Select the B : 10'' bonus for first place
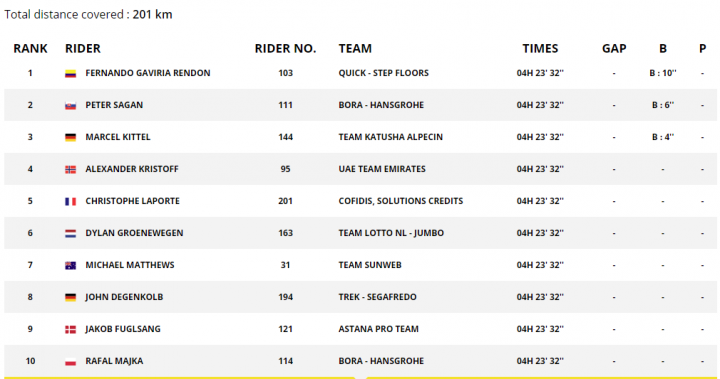Image resolution: width=720 pixels, height=379 pixels. (663, 73)
